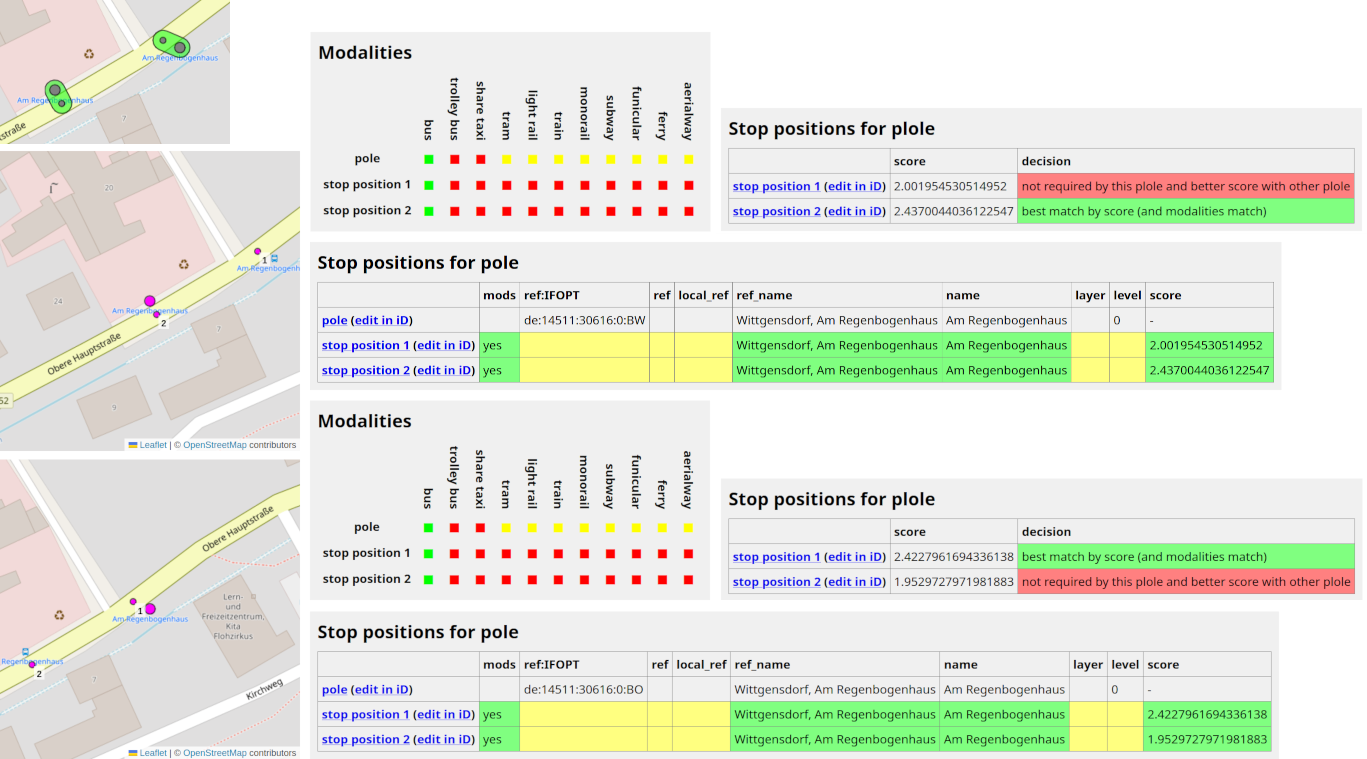Open stop position 1 edit in iD link
This screenshot has height=759, width=1367.
(x=443, y=345)
